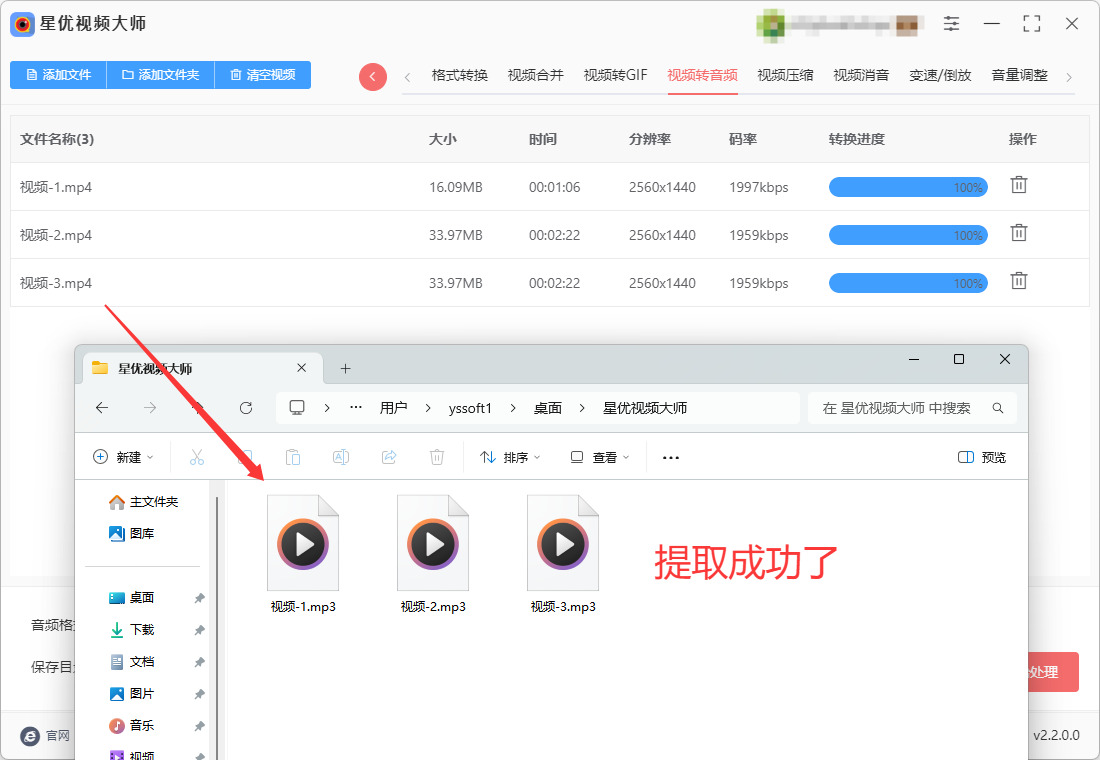Screen dimensions: 1100x760
Task: Switch to the 格式转换 tab
Action: pos(460,75)
